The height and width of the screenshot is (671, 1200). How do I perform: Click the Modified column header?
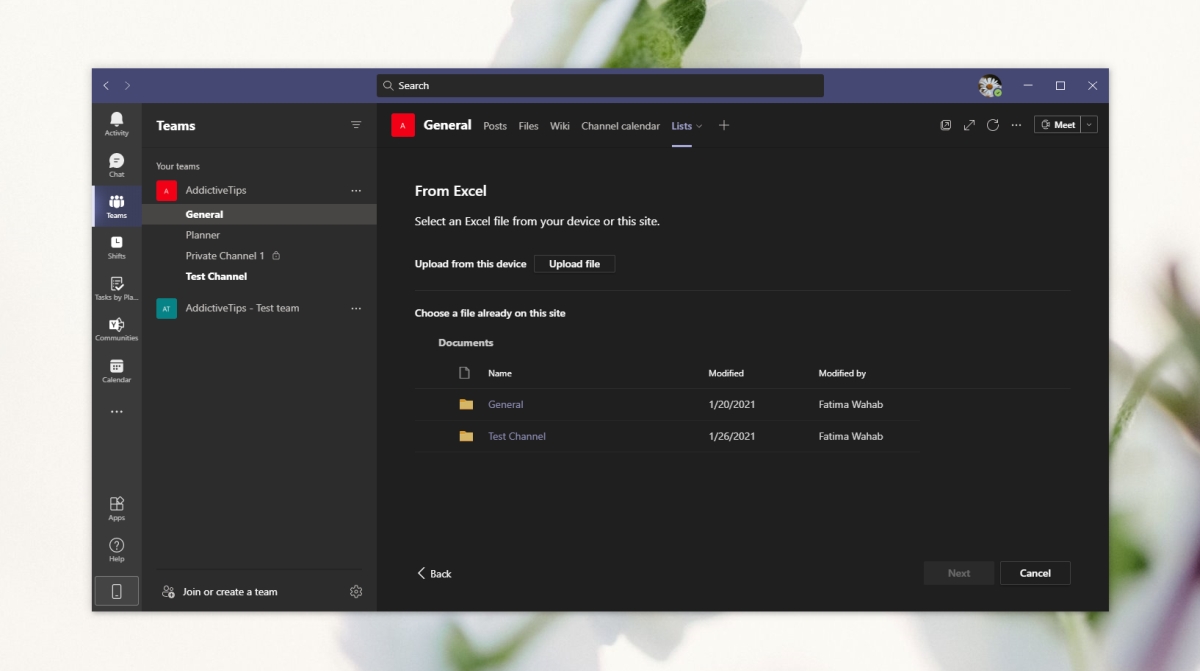click(x=726, y=373)
